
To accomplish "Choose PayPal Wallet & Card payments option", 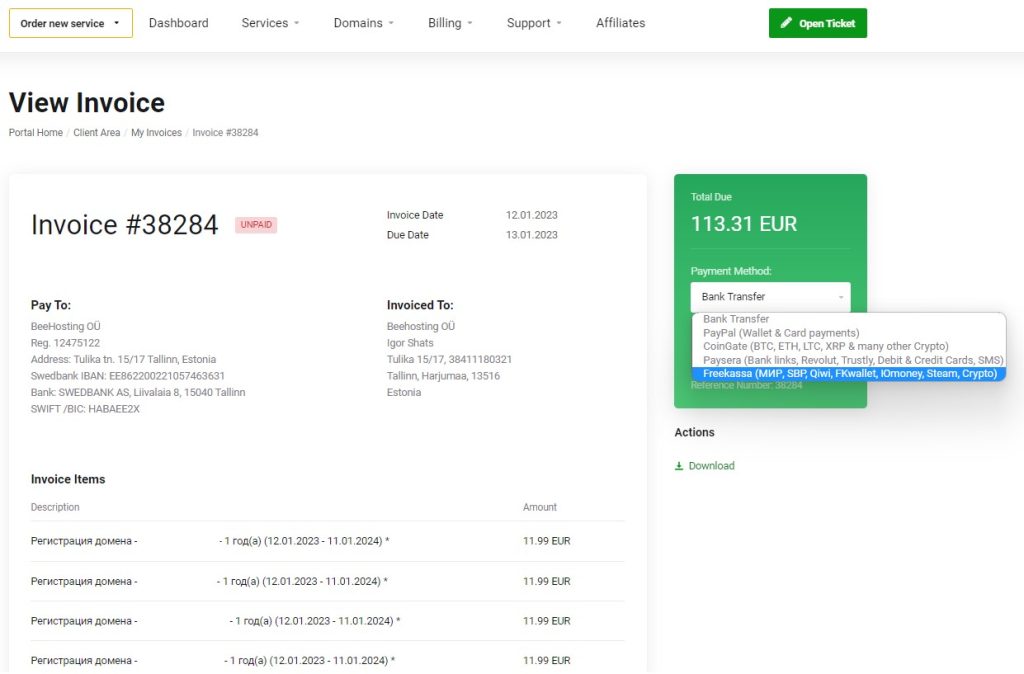I will point(790,333).
